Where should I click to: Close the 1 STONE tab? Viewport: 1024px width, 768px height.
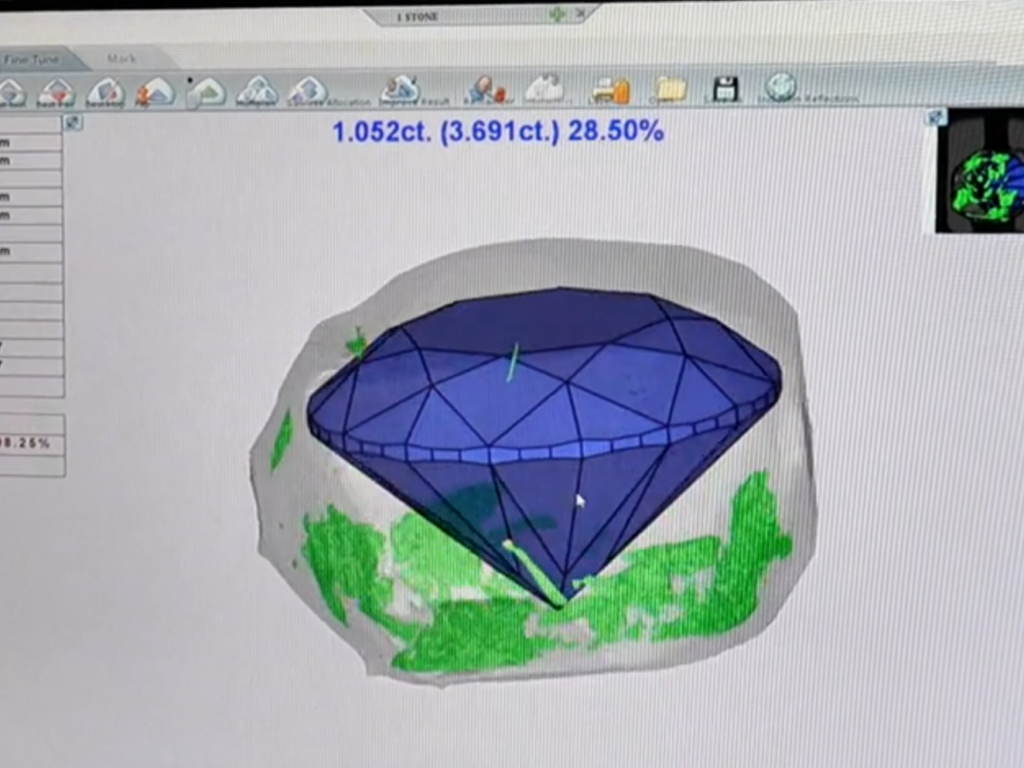(x=580, y=13)
